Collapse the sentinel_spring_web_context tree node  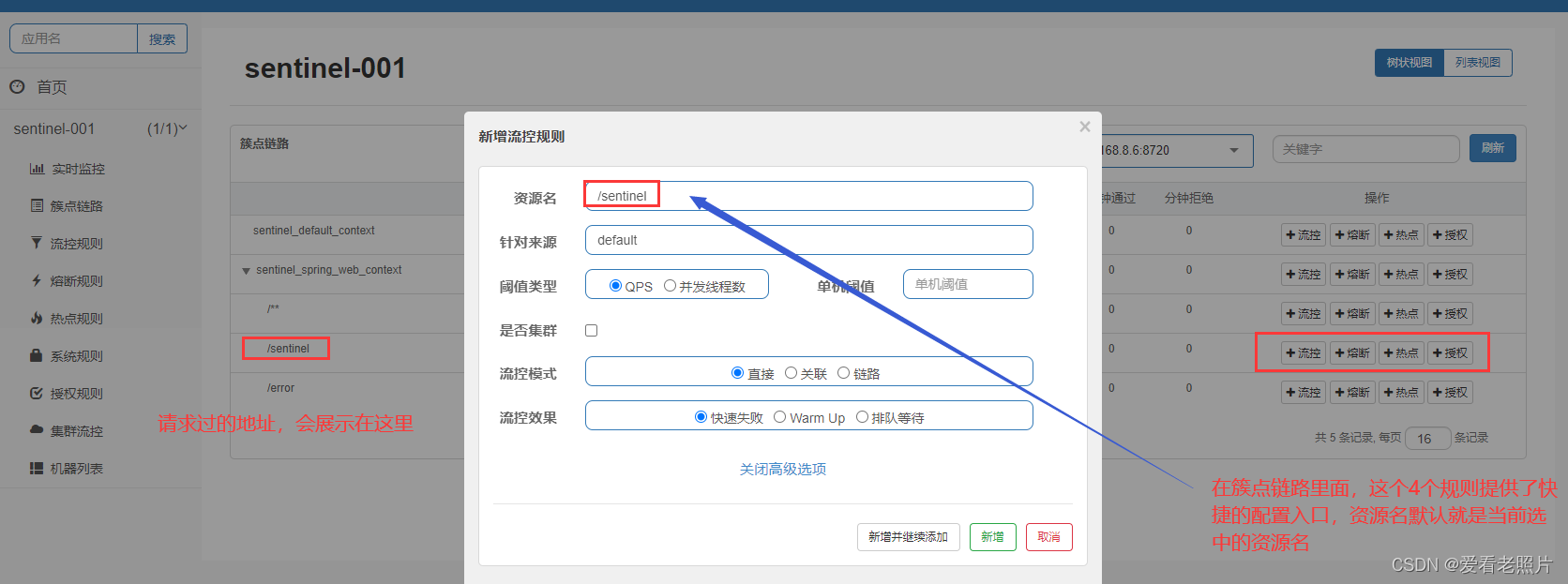point(246,271)
